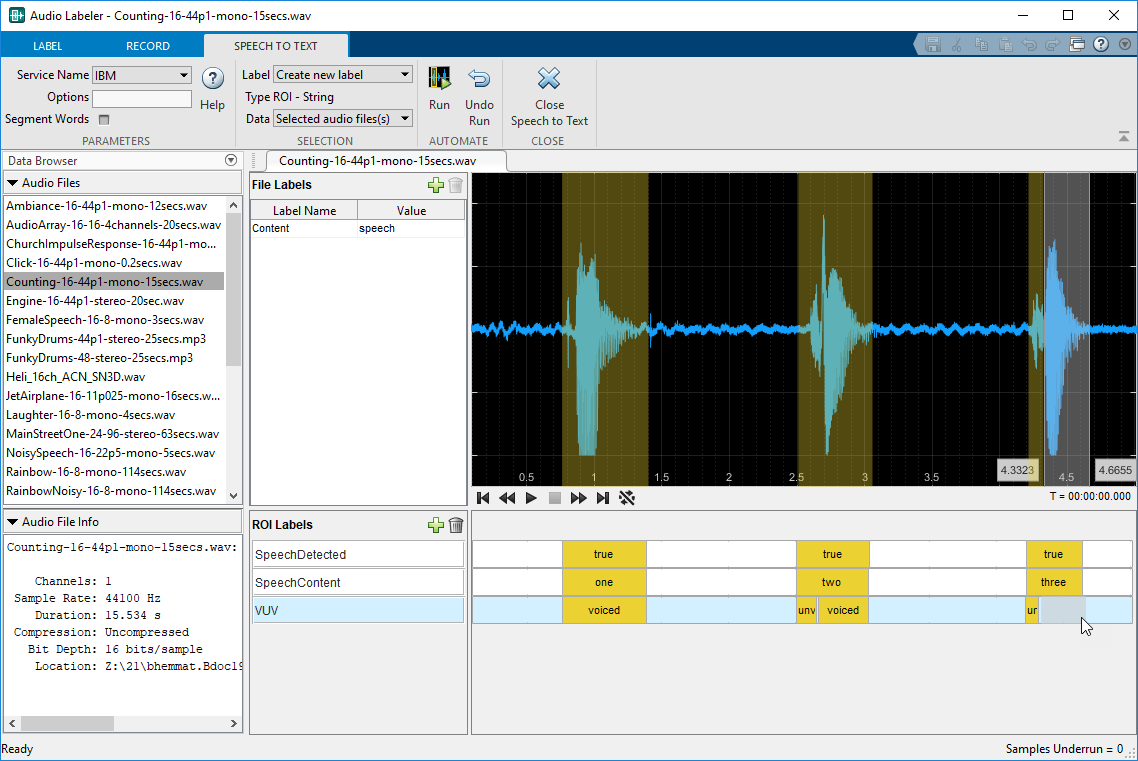Select FemaleSpeech-16-8-mono-3secs.wav in the file list
This screenshot has width=1138, height=761.
click(x=105, y=320)
